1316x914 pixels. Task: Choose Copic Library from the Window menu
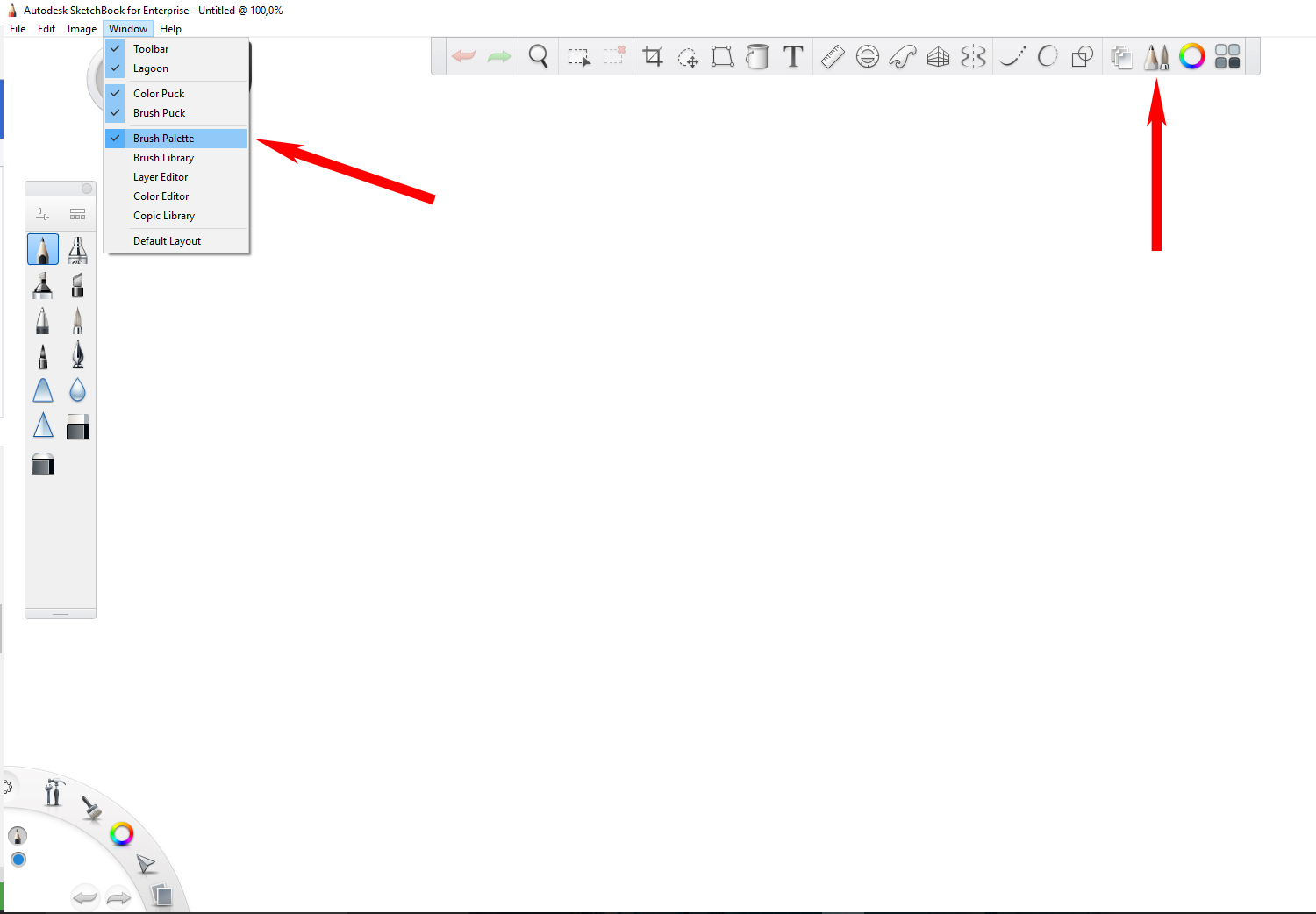(x=164, y=215)
